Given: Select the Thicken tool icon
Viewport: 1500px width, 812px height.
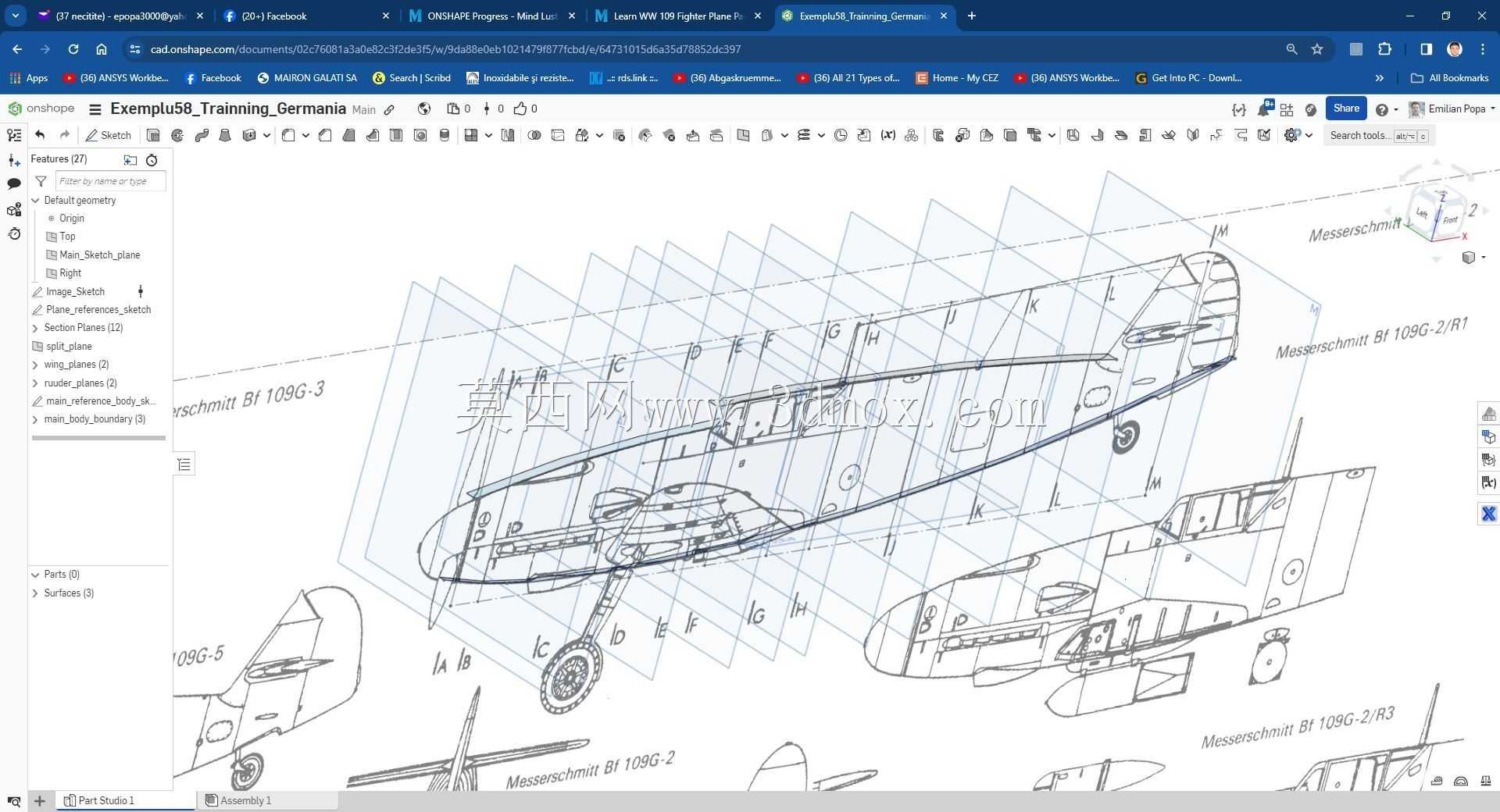Looking at the screenshot, I should [249, 135].
